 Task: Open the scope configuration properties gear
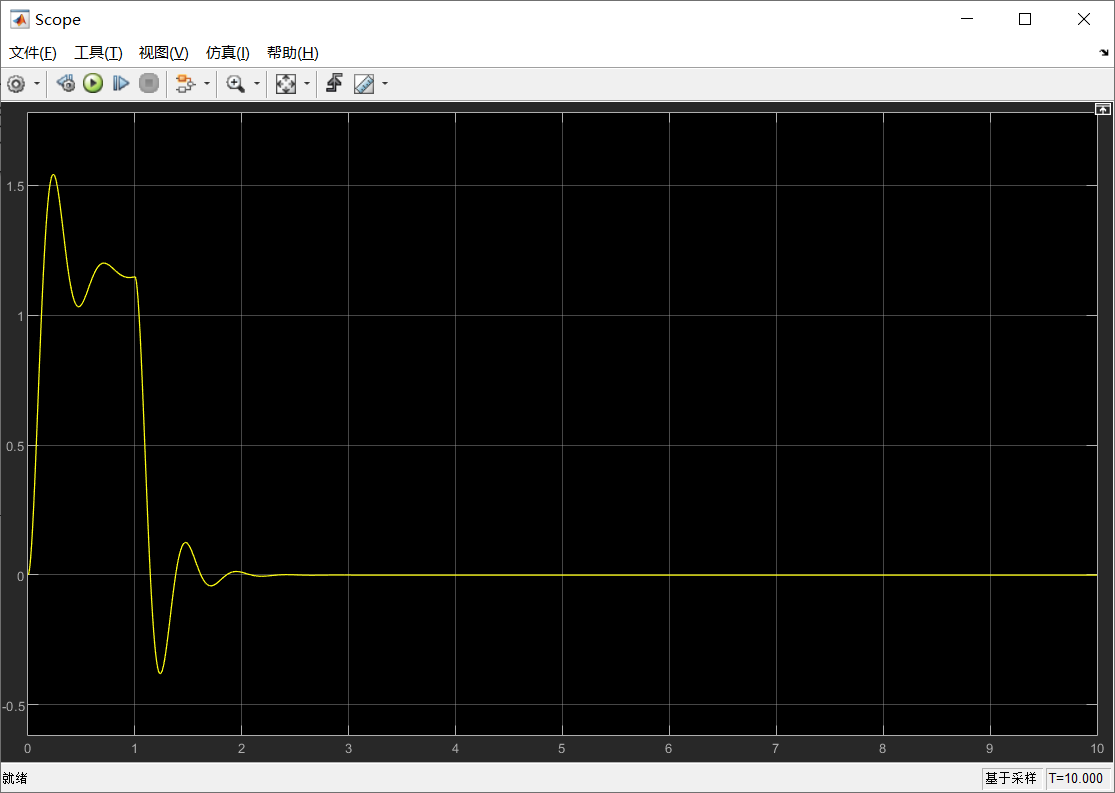[16, 84]
